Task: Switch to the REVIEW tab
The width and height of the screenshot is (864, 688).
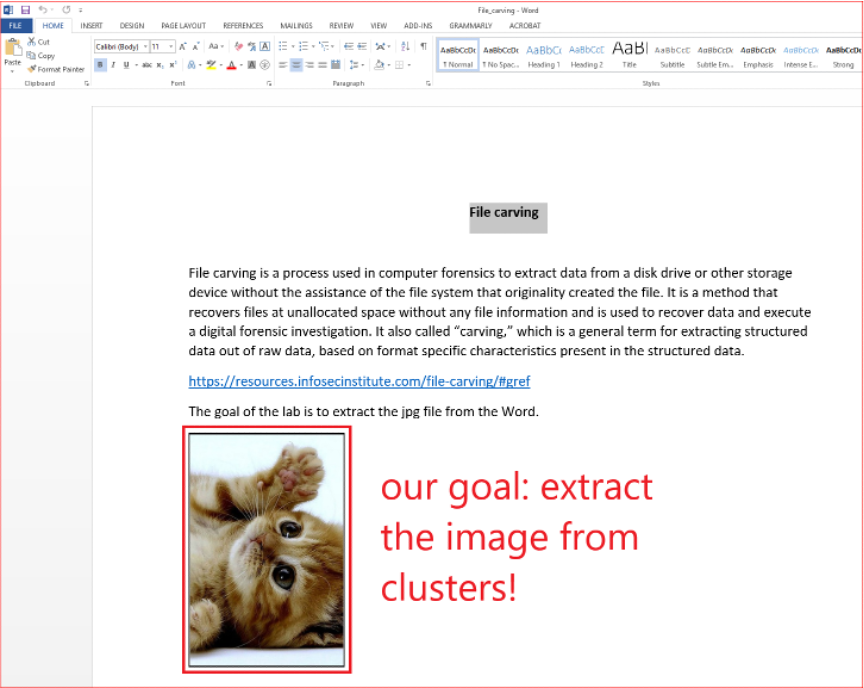Action: tap(341, 25)
